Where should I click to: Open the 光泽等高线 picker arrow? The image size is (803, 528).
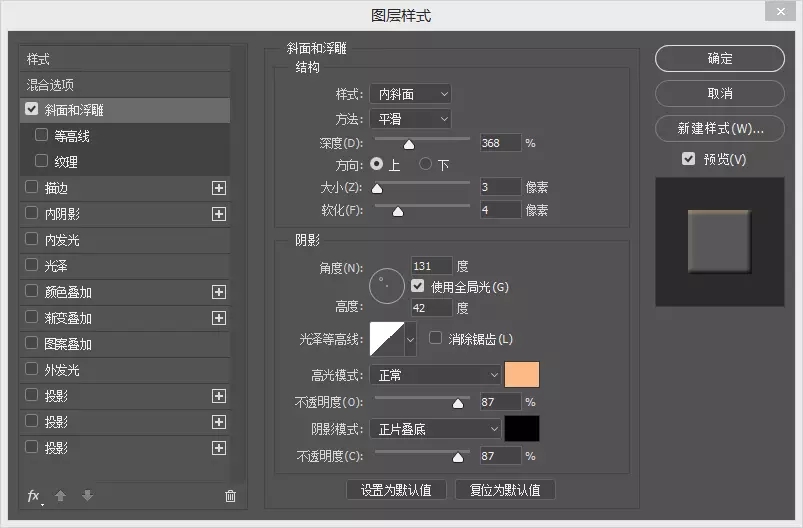410,339
